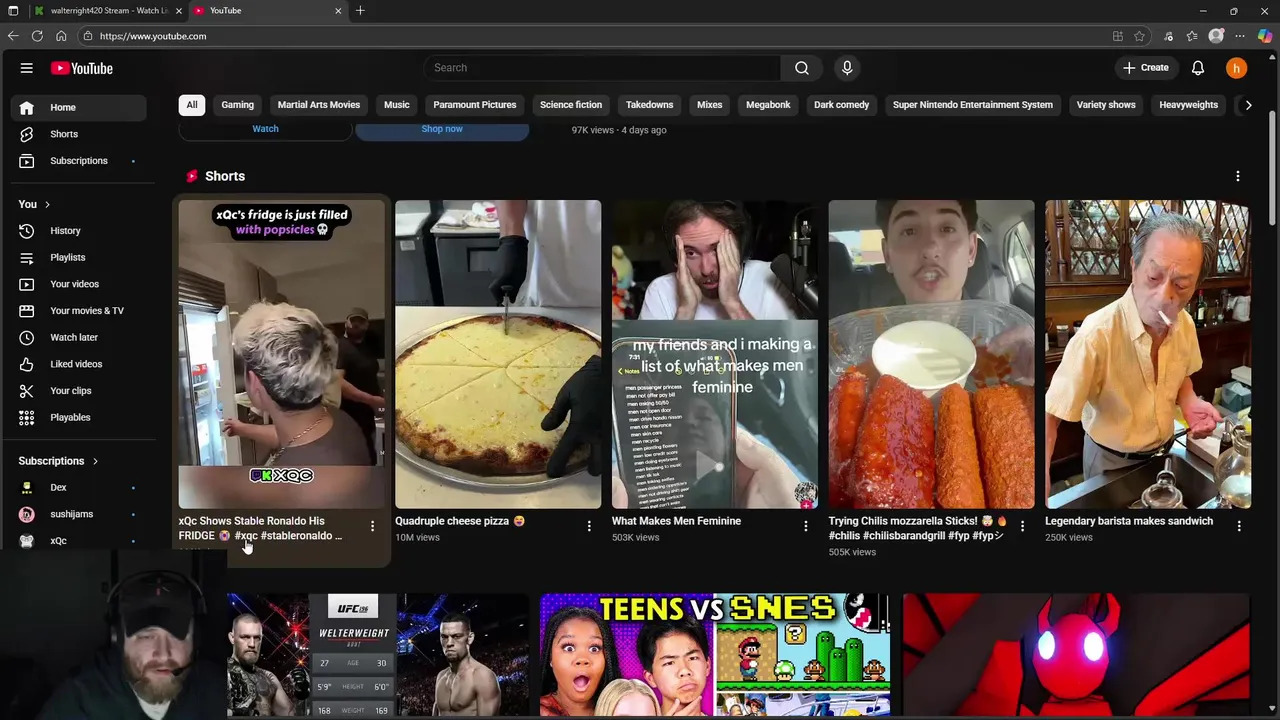Screen dimensions: 1280x720
Task: Open options for What Makes Men Feminine
Action: (806, 526)
